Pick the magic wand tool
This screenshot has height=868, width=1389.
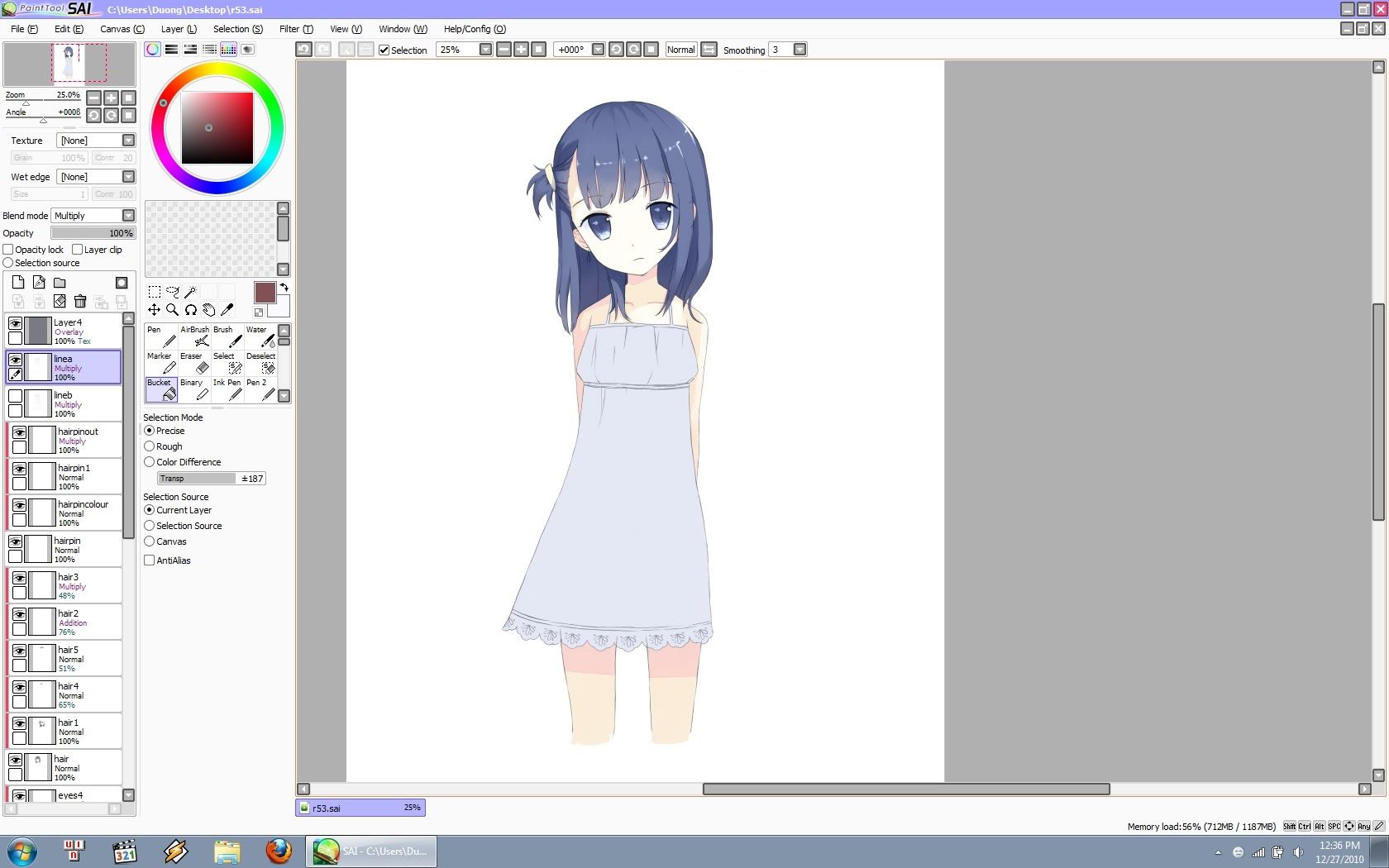click(191, 292)
